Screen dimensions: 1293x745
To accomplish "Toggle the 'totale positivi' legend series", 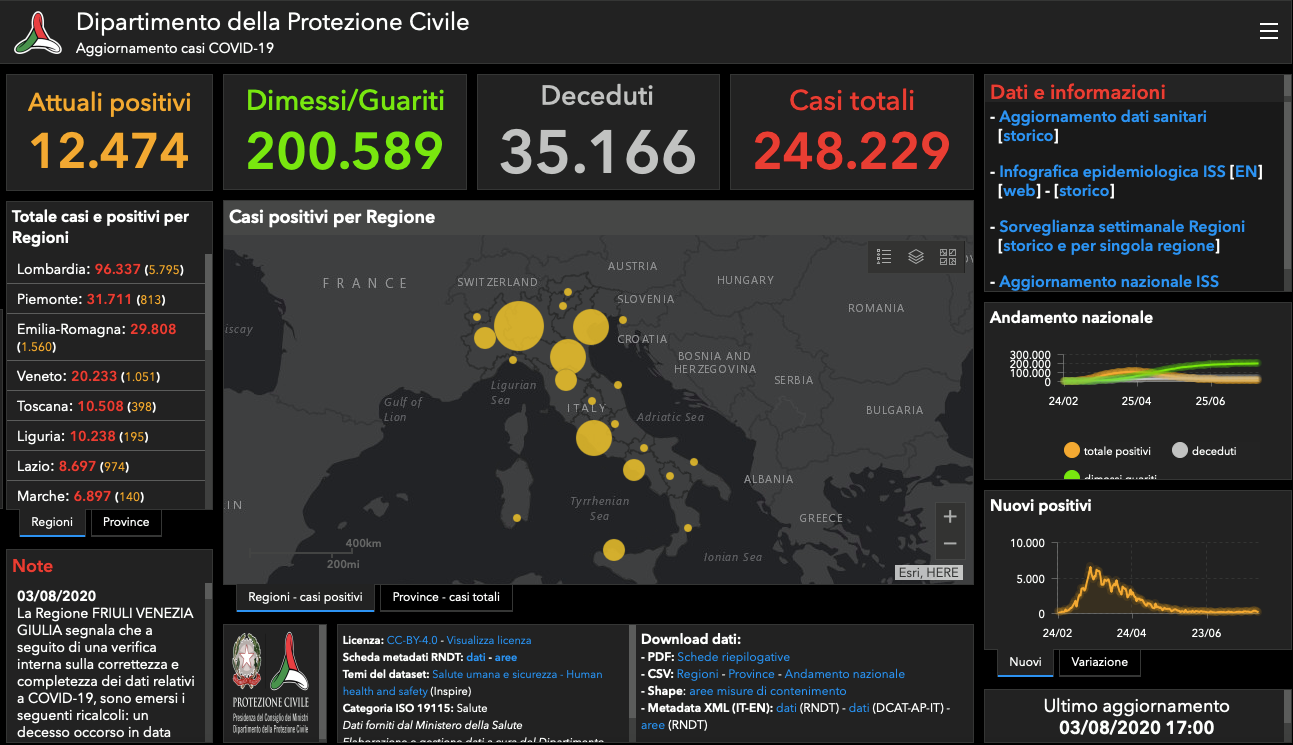I will 1072,451.
